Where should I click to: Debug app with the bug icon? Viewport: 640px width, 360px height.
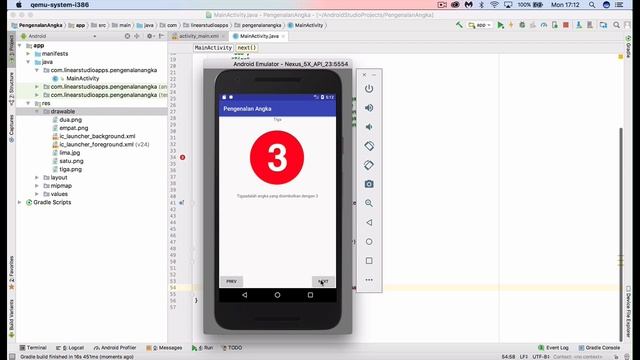pos(522,25)
